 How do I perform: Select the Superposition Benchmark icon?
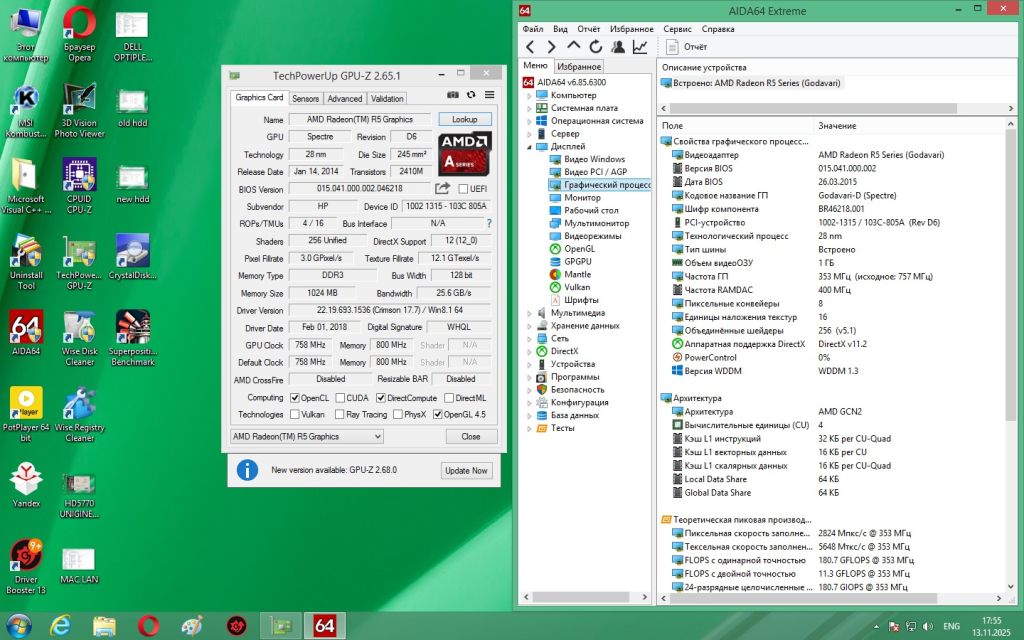(133, 338)
